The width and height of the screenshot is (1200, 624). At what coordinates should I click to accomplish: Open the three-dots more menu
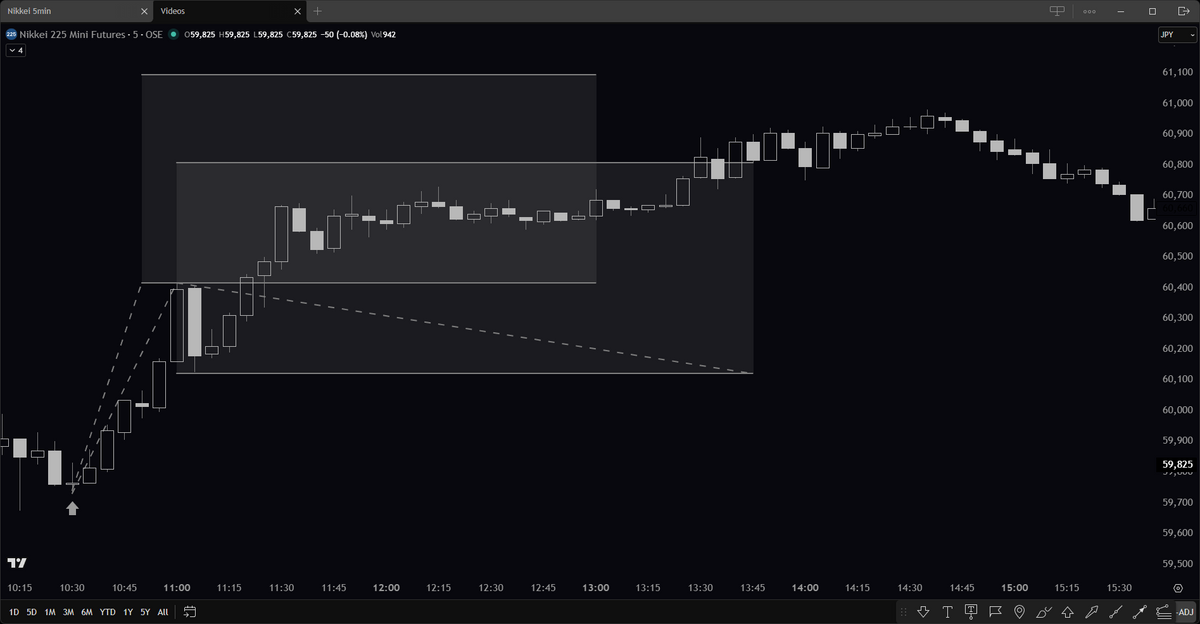coord(1089,11)
